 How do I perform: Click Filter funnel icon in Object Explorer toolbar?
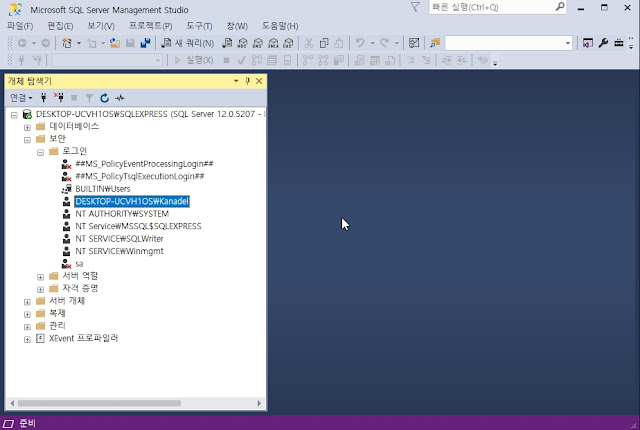pos(89,98)
